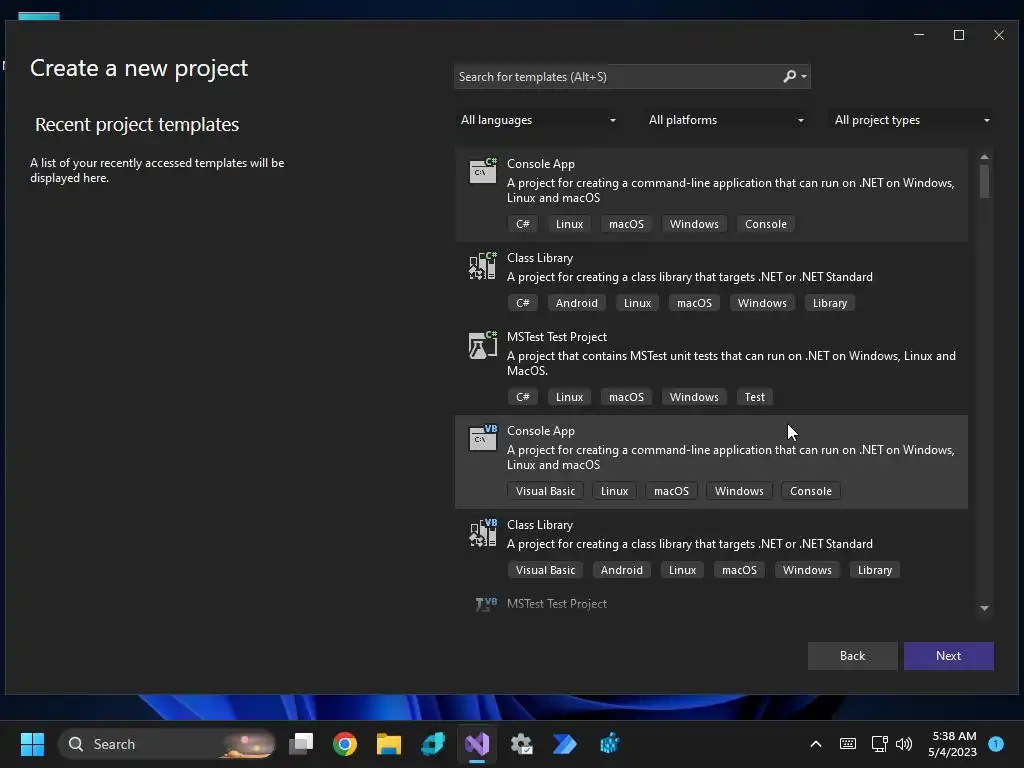Launch Google Chrome from the taskbar

point(345,744)
